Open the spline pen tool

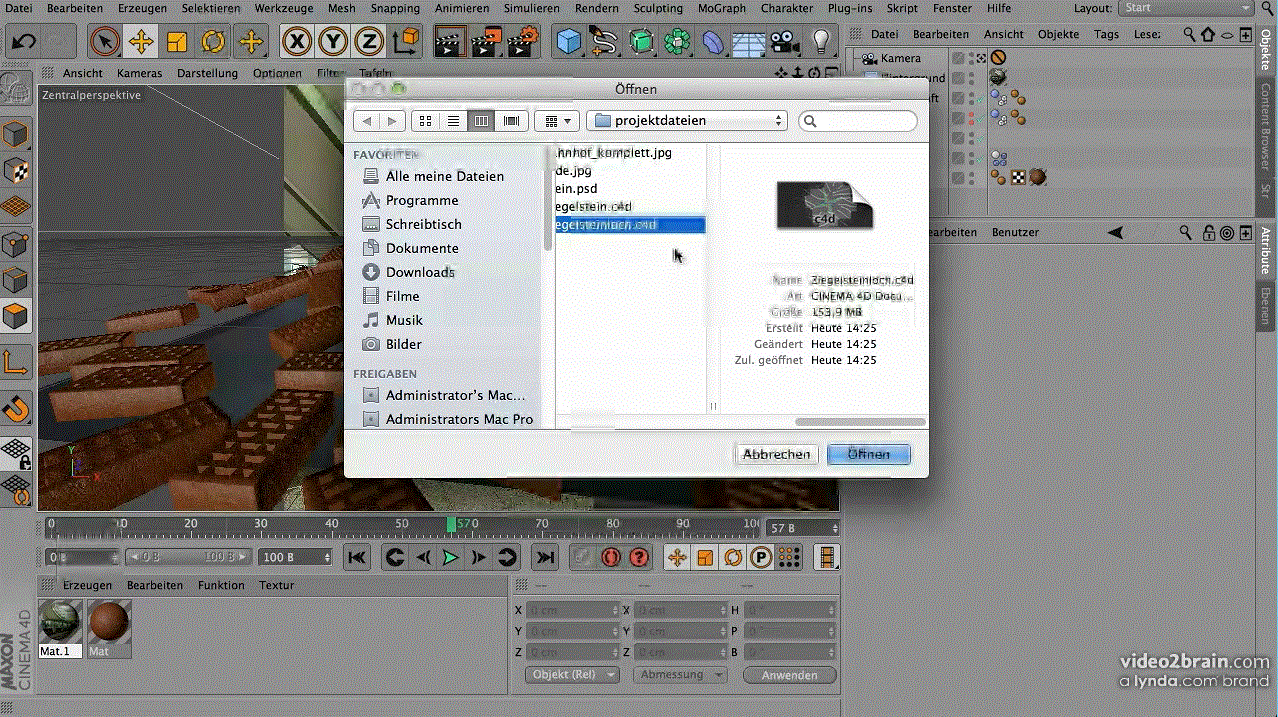[605, 42]
